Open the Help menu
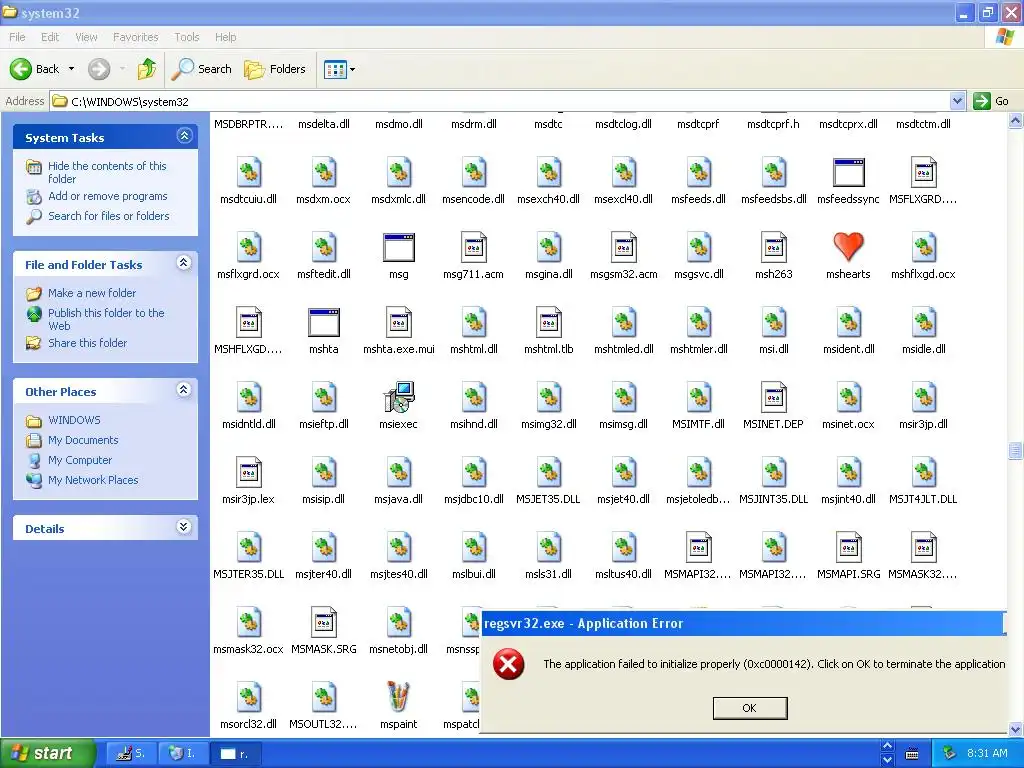1024x768 pixels. 225,37
